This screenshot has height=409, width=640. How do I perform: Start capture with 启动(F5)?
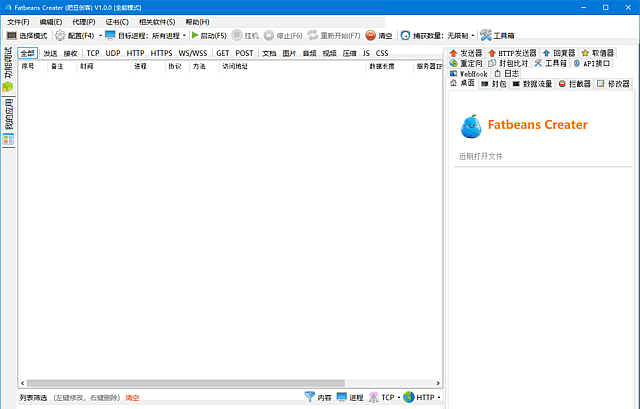[209, 36]
